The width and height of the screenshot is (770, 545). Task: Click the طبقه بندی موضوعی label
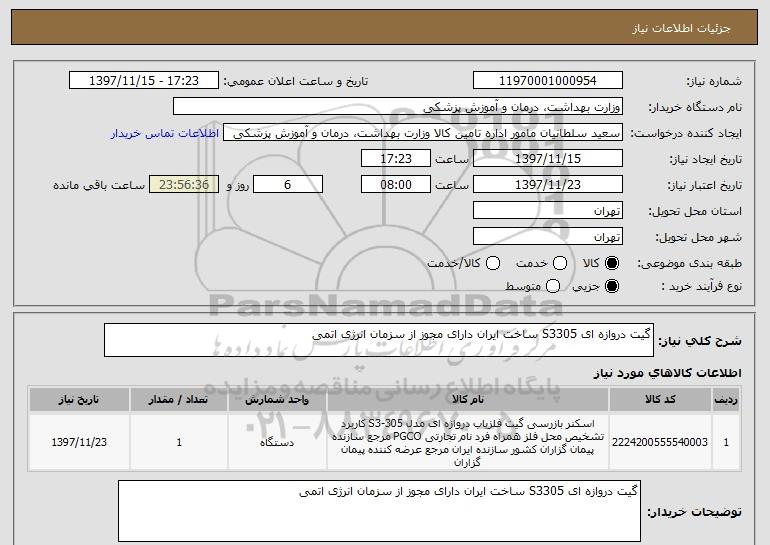pos(689,264)
